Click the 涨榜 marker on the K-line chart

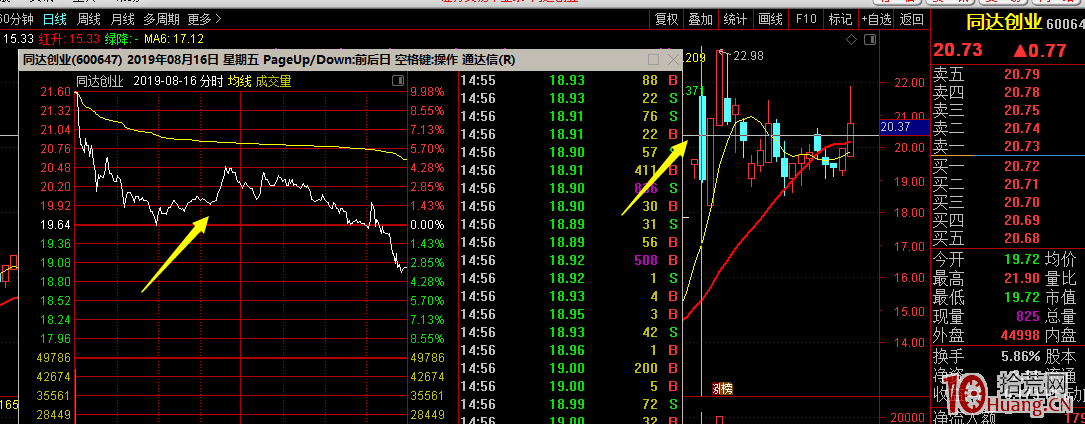[x=722, y=389]
